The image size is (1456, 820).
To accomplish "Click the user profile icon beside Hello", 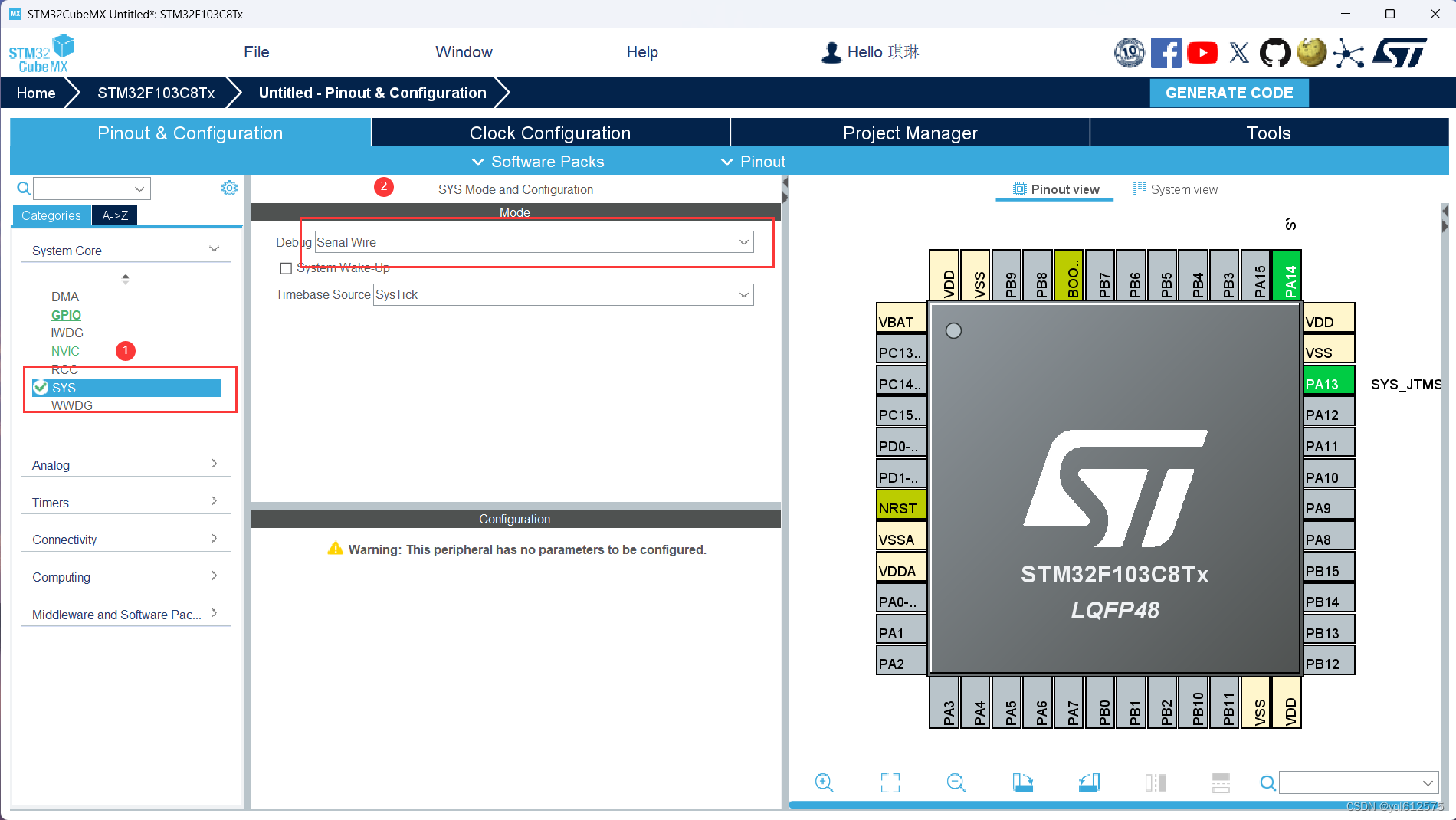I will click(831, 52).
